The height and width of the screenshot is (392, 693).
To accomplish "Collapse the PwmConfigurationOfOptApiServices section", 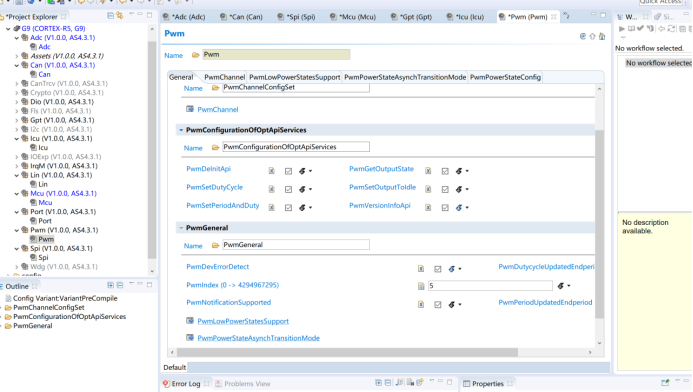I will tap(181, 130).
